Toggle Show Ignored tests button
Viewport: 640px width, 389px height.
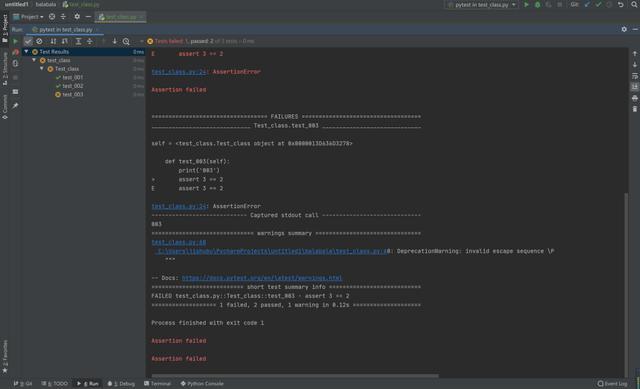39,41
